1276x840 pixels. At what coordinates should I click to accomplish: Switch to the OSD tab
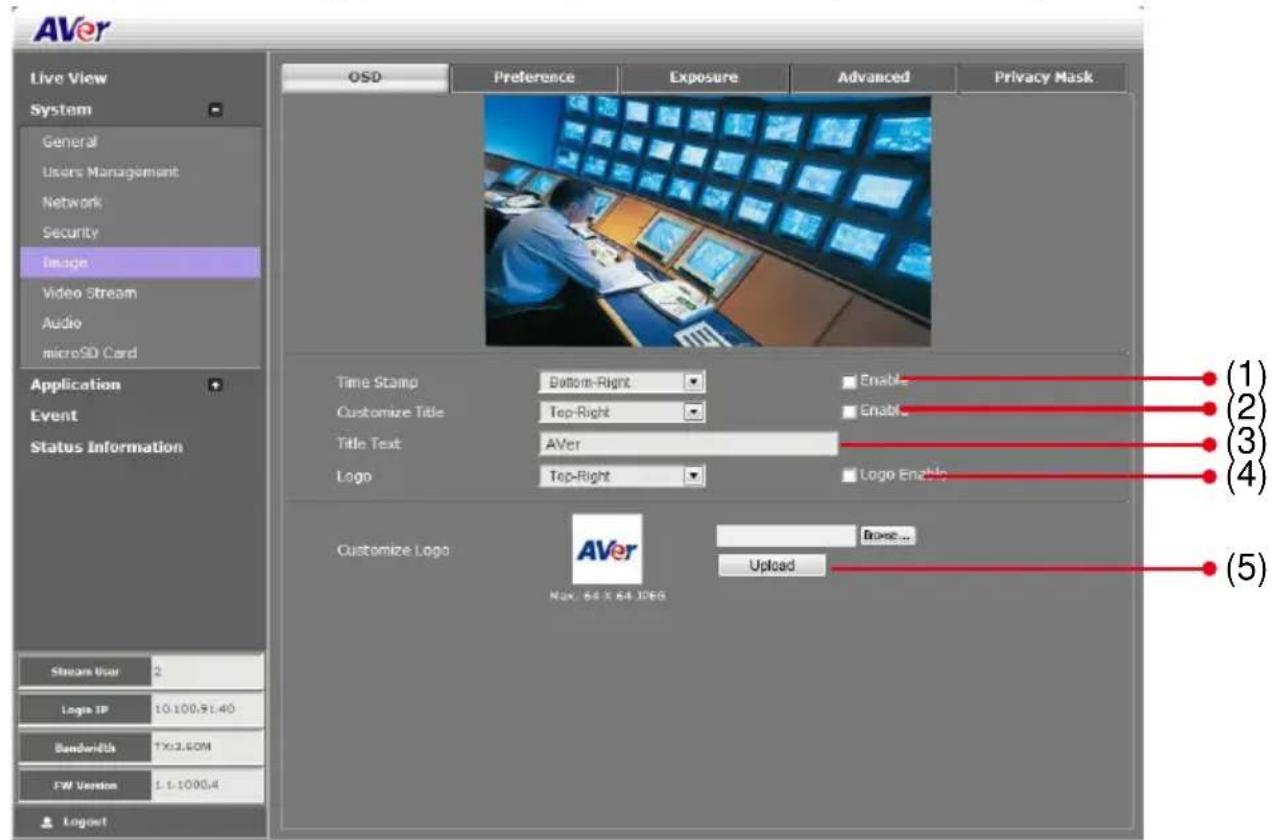click(x=364, y=78)
